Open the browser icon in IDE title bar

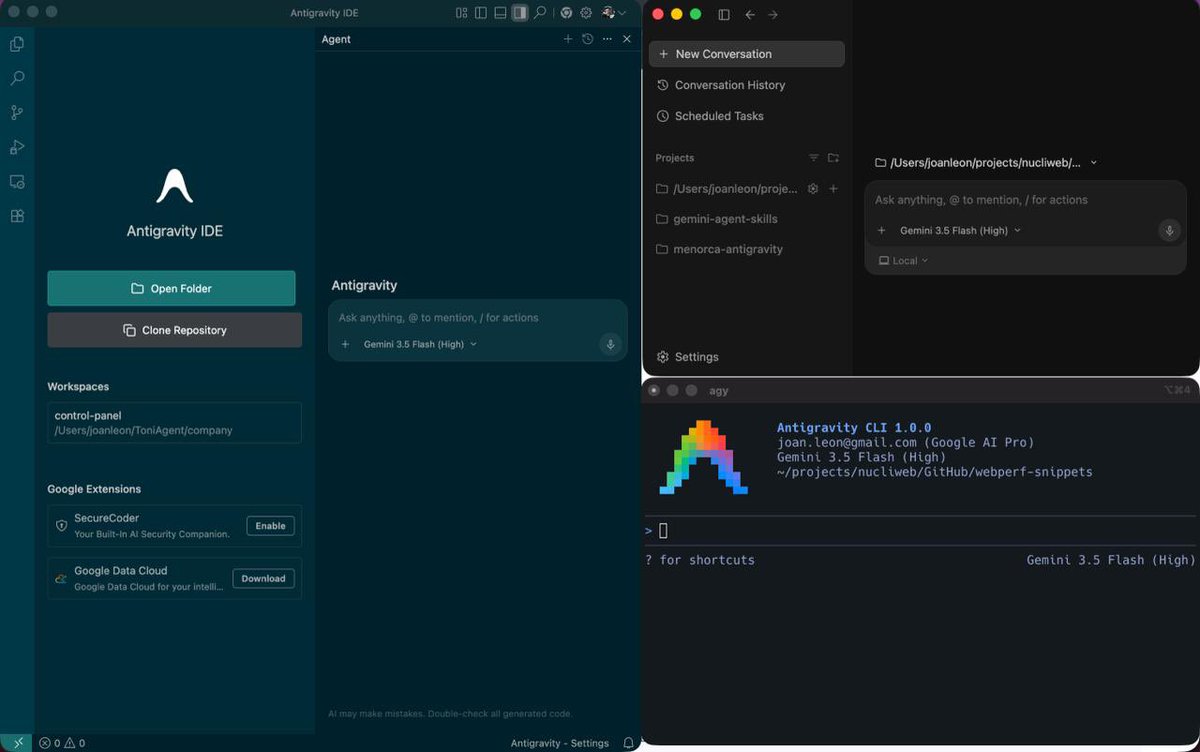[x=566, y=13]
